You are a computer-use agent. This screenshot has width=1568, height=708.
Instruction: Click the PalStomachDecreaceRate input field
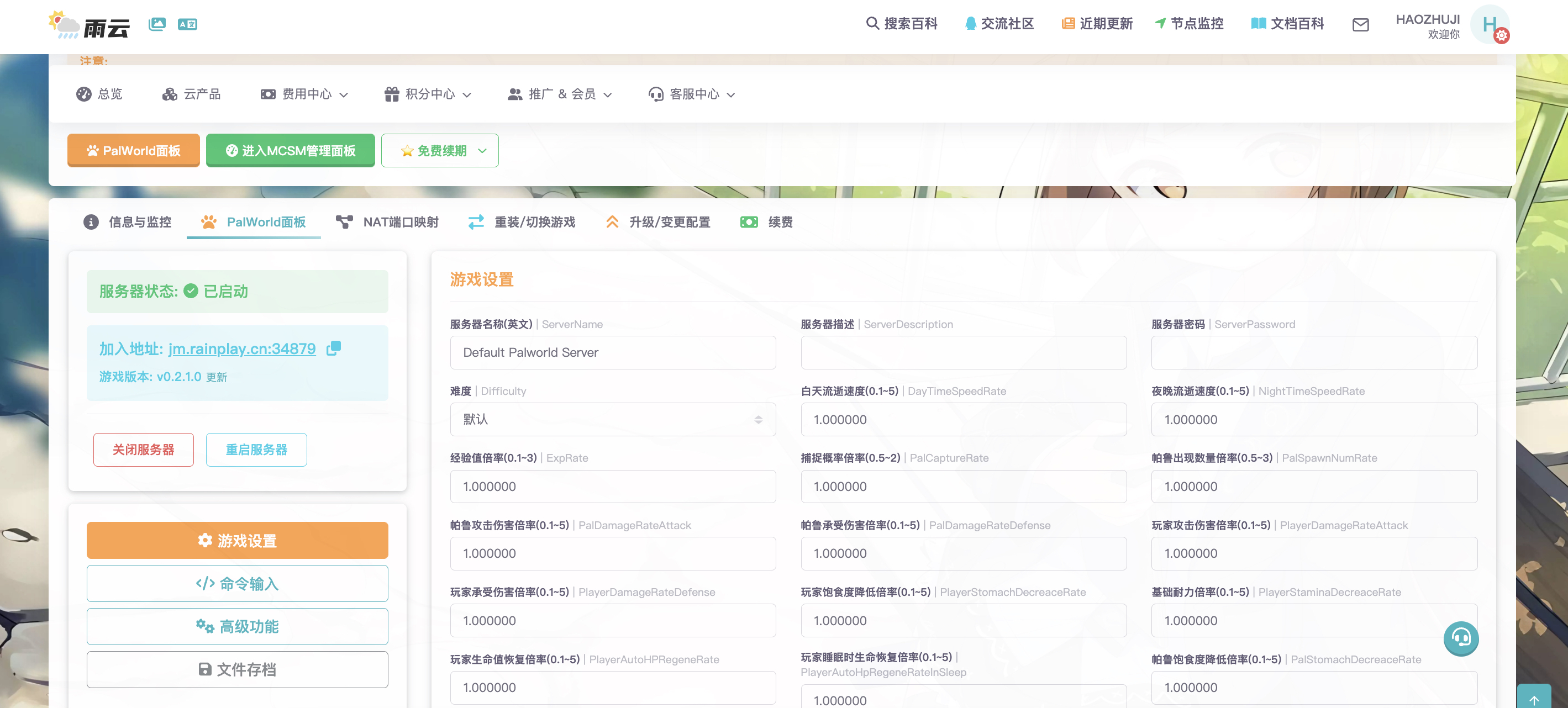[x=1314, y=688]
